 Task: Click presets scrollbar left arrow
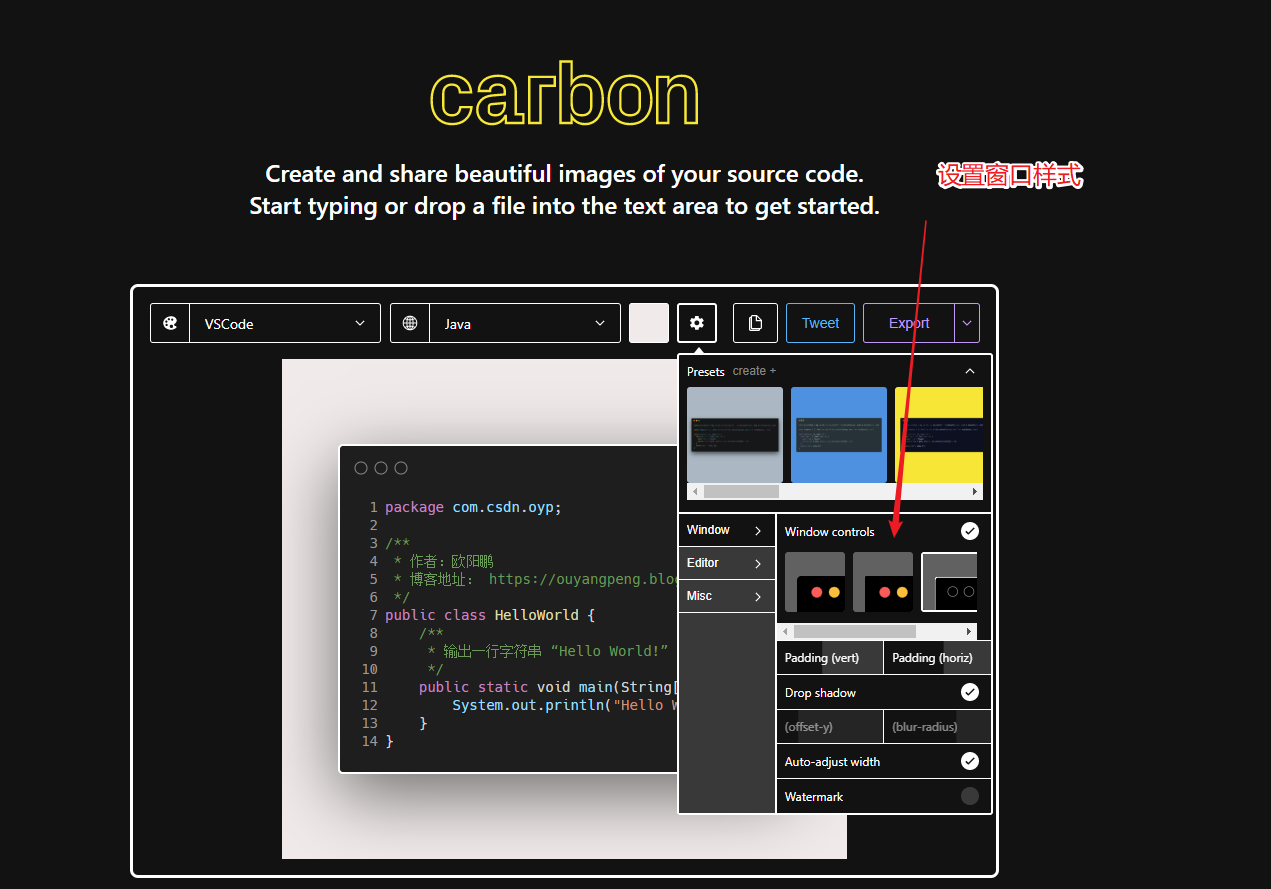coord(695,492)
